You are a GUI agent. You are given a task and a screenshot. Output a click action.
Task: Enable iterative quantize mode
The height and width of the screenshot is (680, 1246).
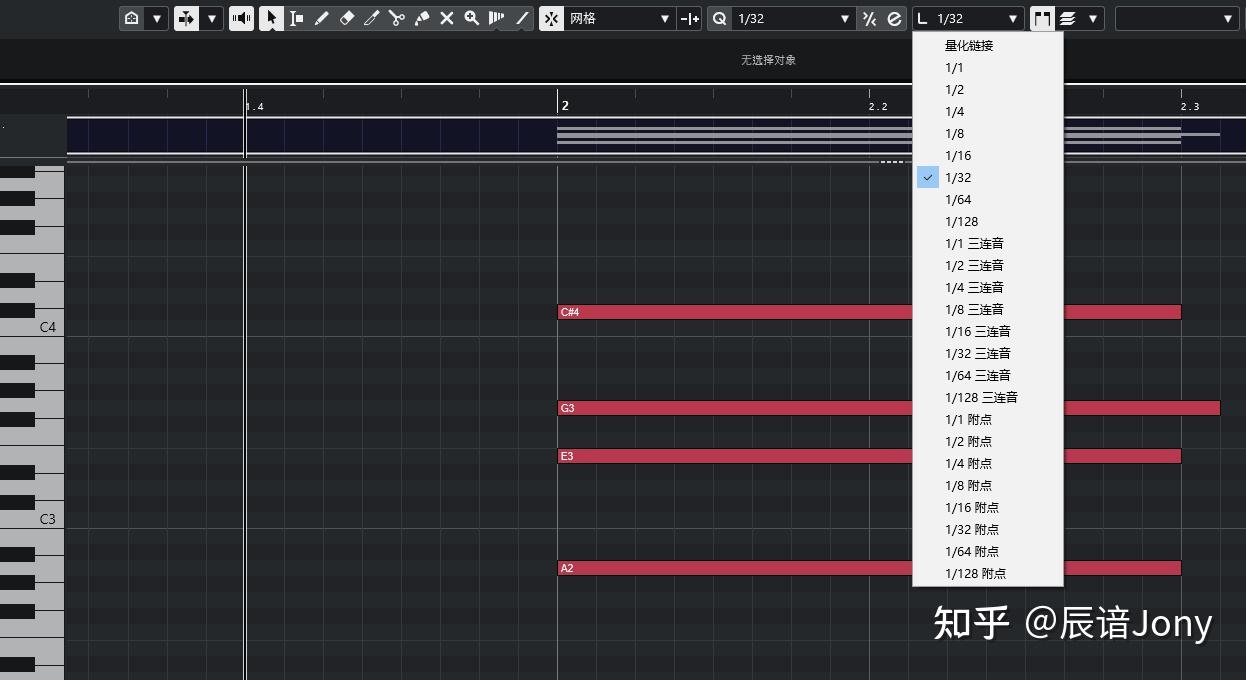869,18
